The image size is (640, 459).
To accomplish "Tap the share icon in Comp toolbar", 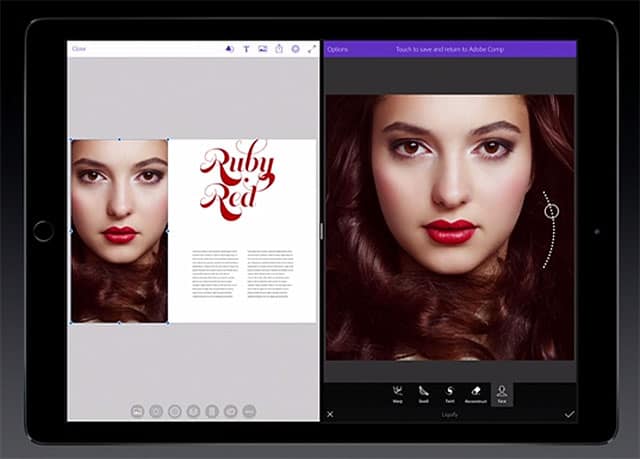I will (x=279, y=48).
